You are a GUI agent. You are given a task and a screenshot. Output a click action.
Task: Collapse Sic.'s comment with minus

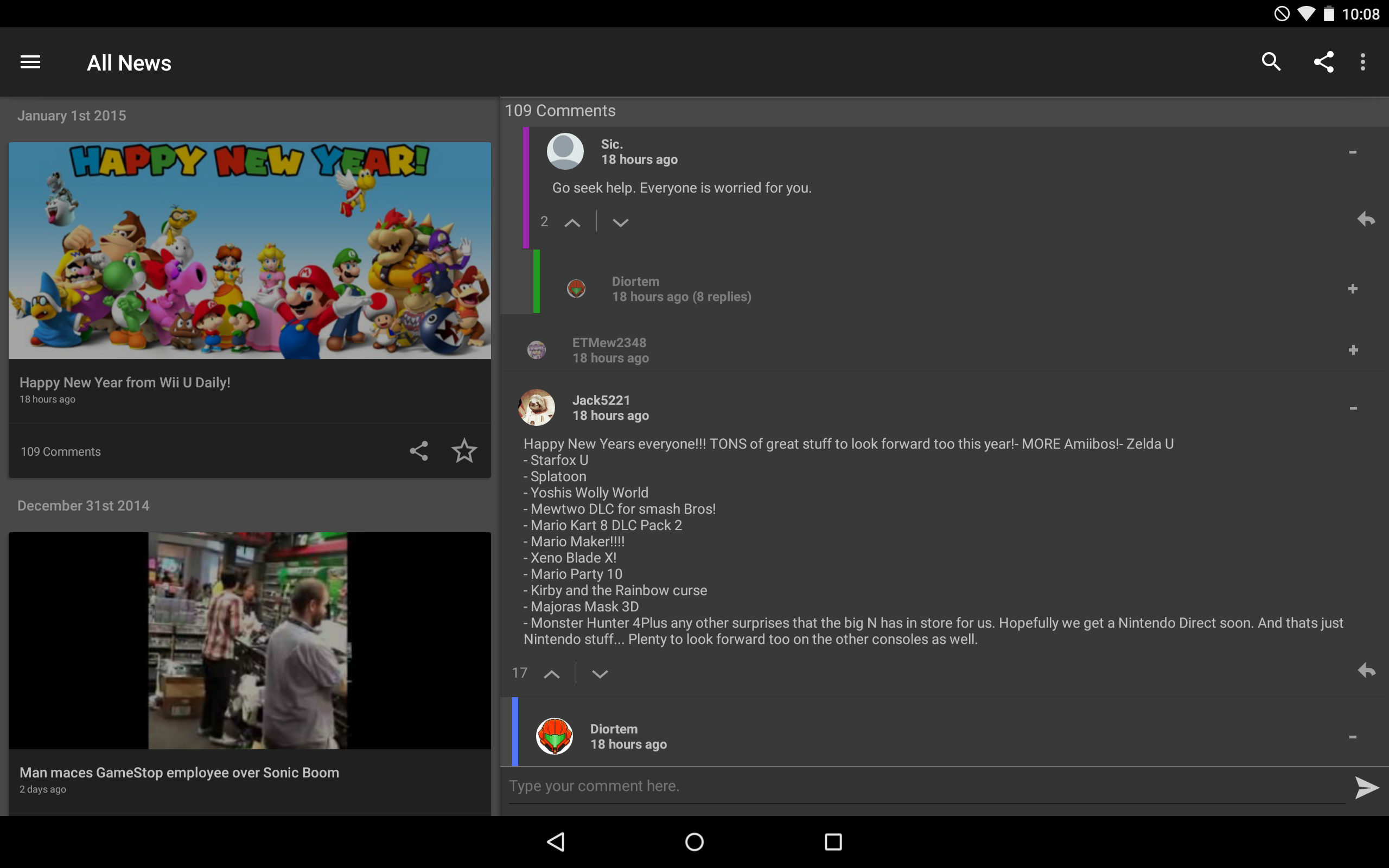click(x=1353, y=152)
